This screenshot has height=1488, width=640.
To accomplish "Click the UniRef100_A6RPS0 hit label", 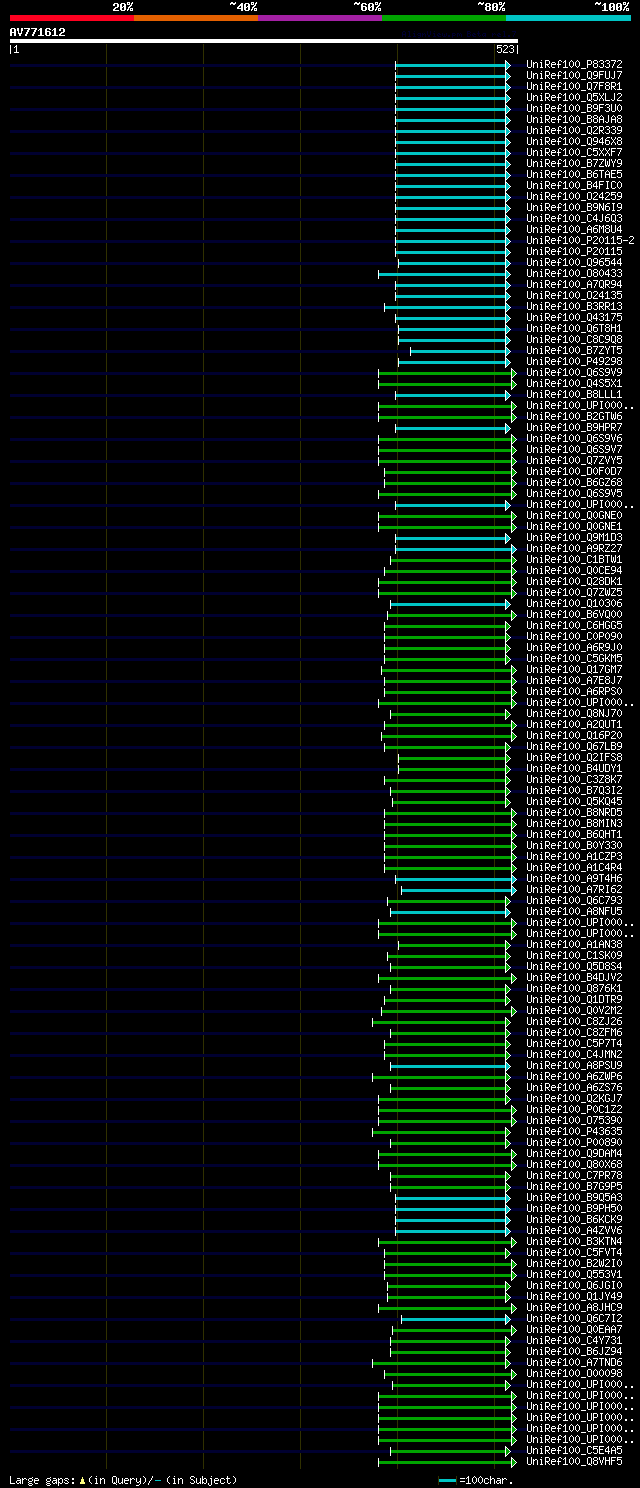I will pos(574,691).
